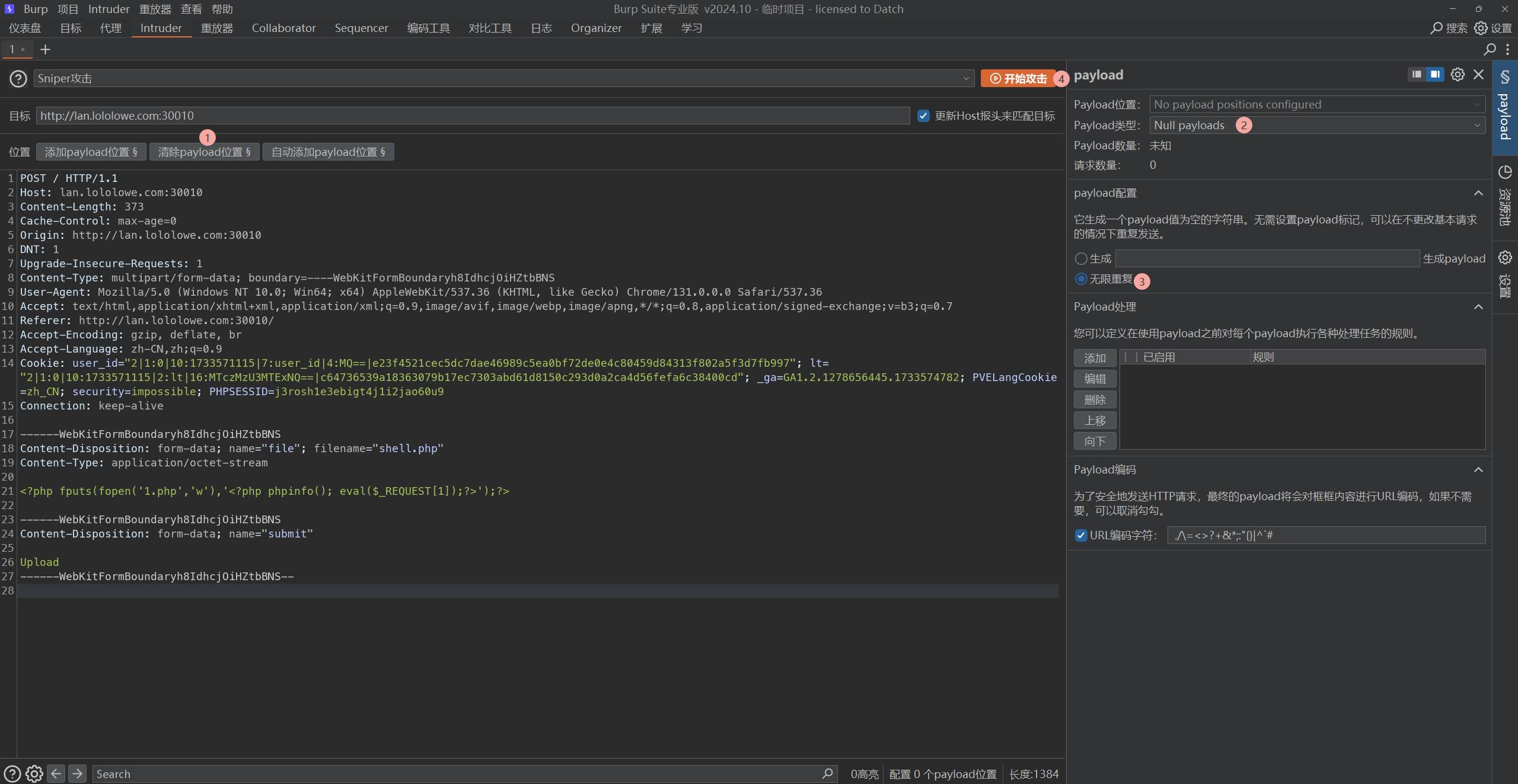Switch to the Collaborator tab

(283, 28)
